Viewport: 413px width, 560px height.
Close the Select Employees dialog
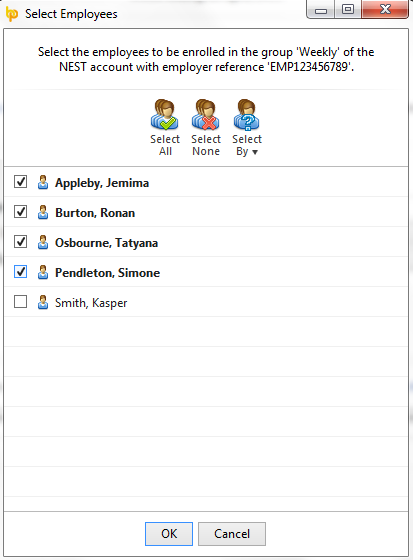(385, 9)
